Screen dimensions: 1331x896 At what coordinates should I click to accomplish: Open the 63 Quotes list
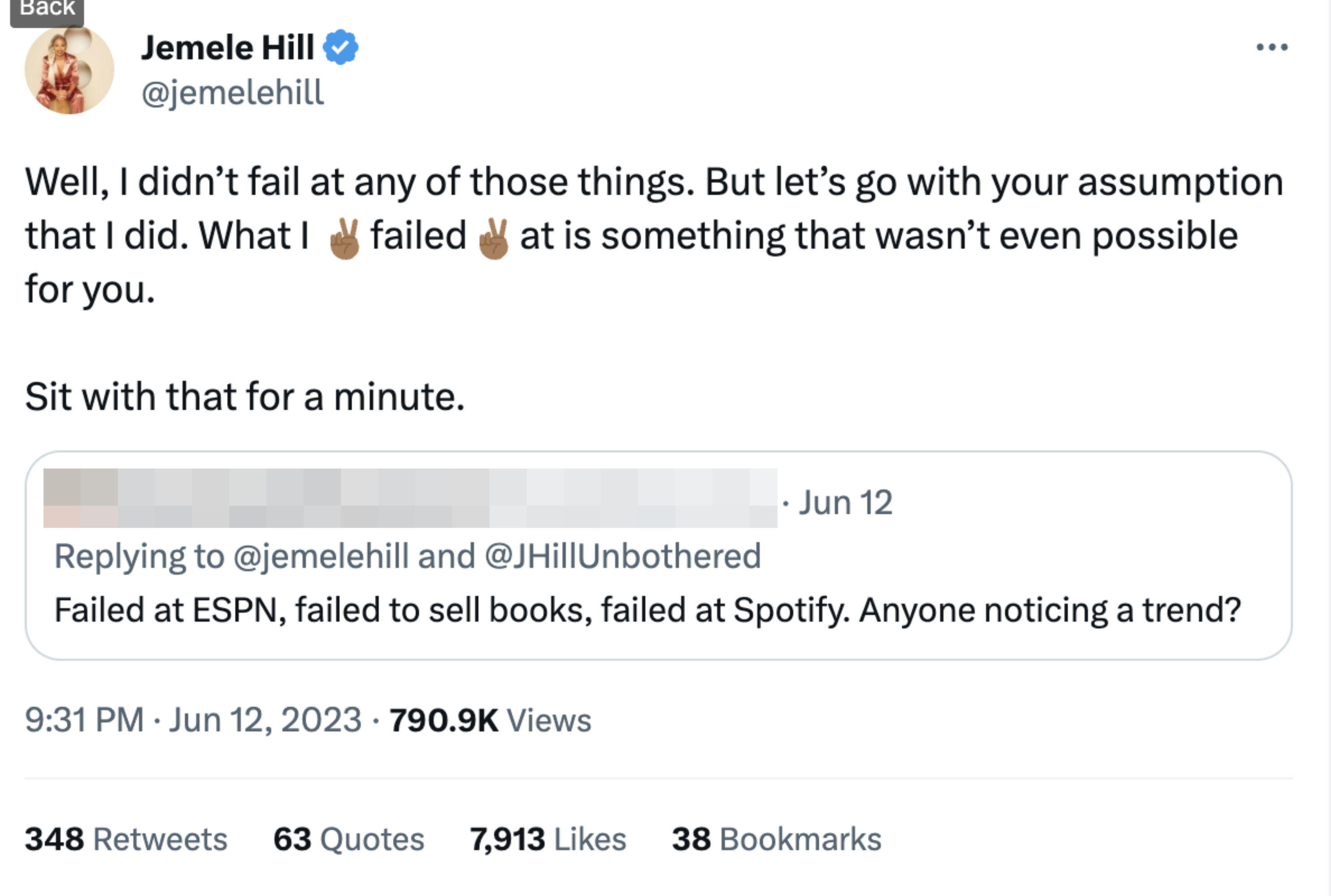pyautogui.click(x=349, y=839)
